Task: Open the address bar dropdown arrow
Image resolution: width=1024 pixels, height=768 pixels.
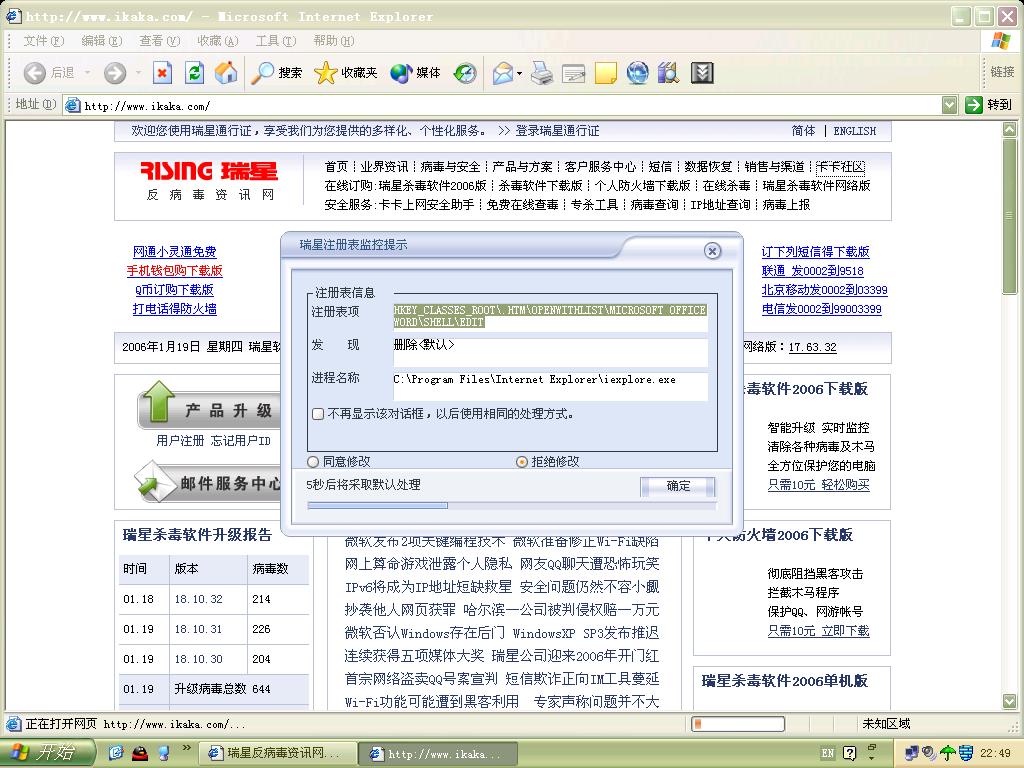Action: [950, 104]
